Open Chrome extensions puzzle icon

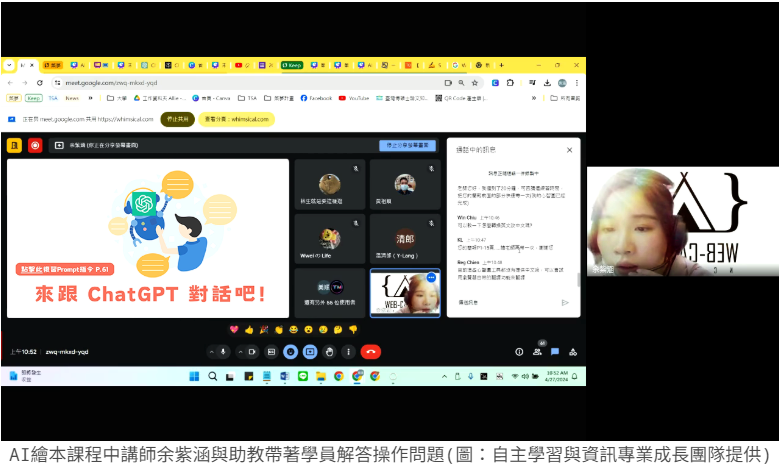510,83
